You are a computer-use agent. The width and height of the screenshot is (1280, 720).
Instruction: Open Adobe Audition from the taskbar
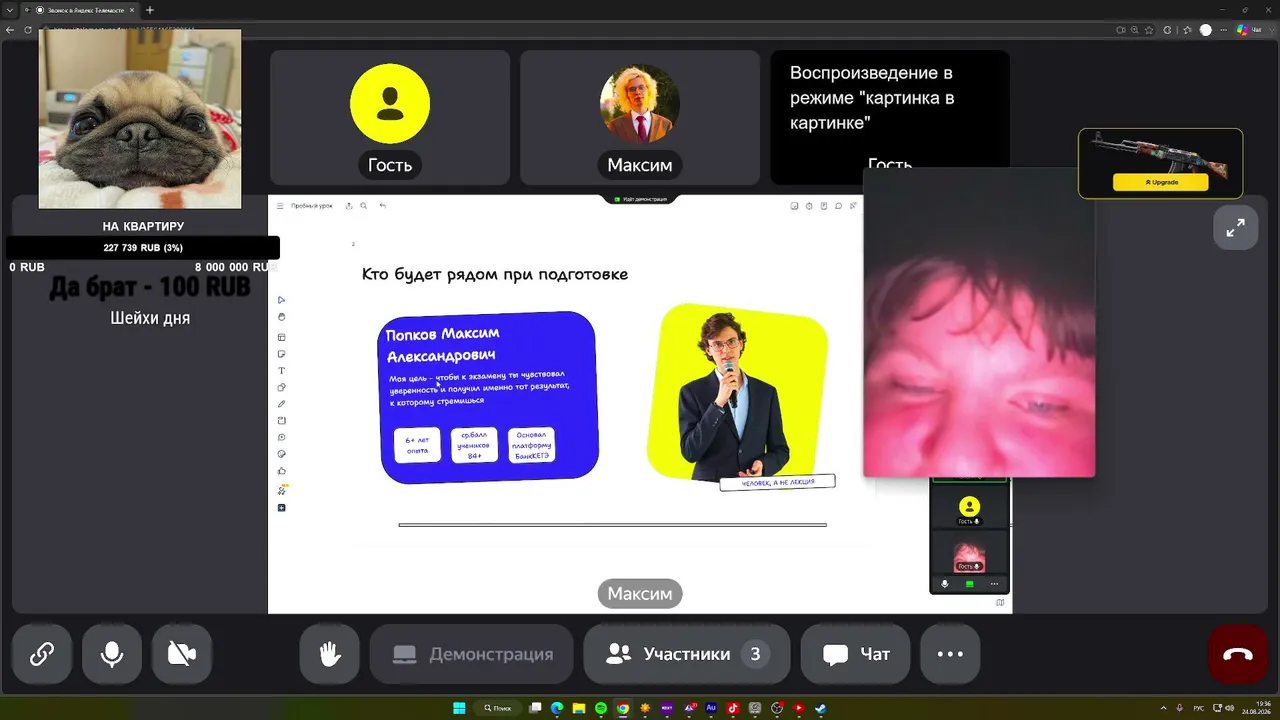click(x=711, y=708)
